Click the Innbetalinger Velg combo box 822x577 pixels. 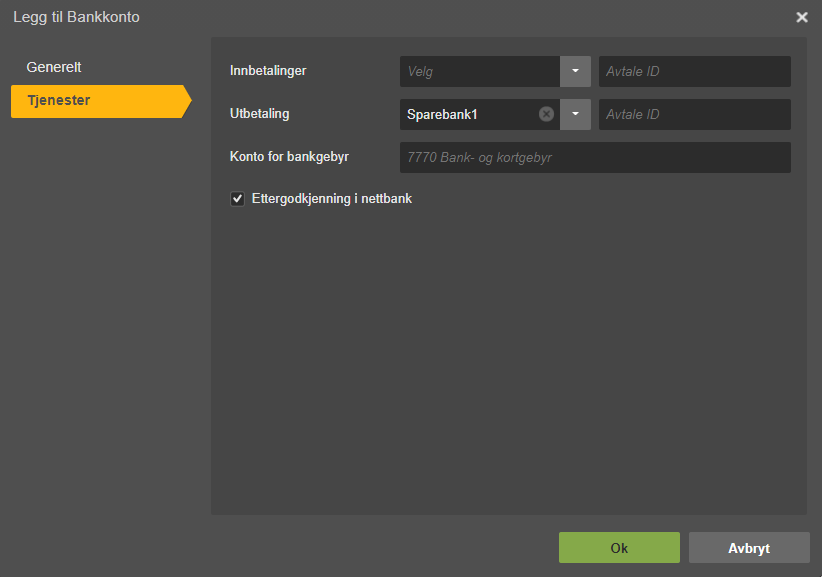point(479,72)
